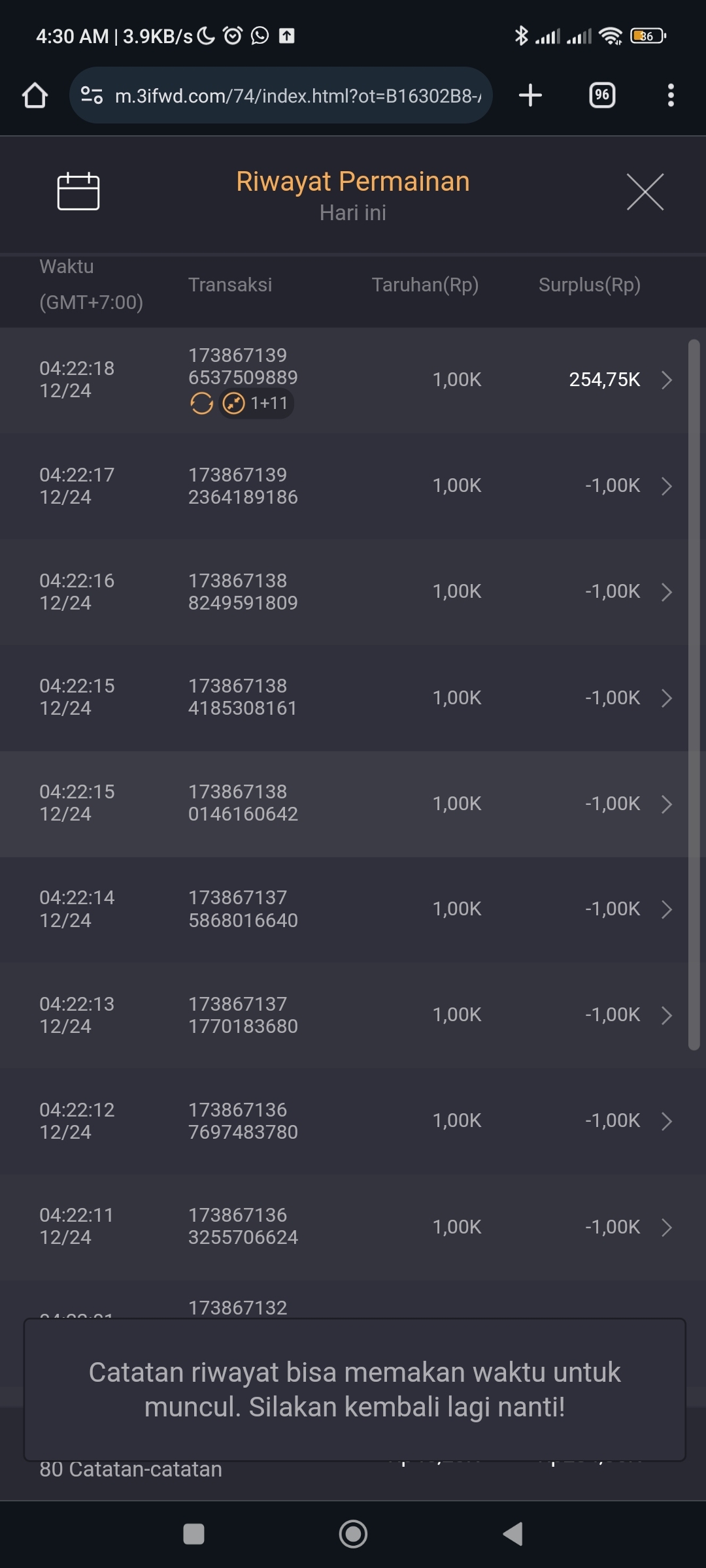Viewport: 706px width, 1568px height.
Task: Click the browser URL address field
Action: [297, 96]
